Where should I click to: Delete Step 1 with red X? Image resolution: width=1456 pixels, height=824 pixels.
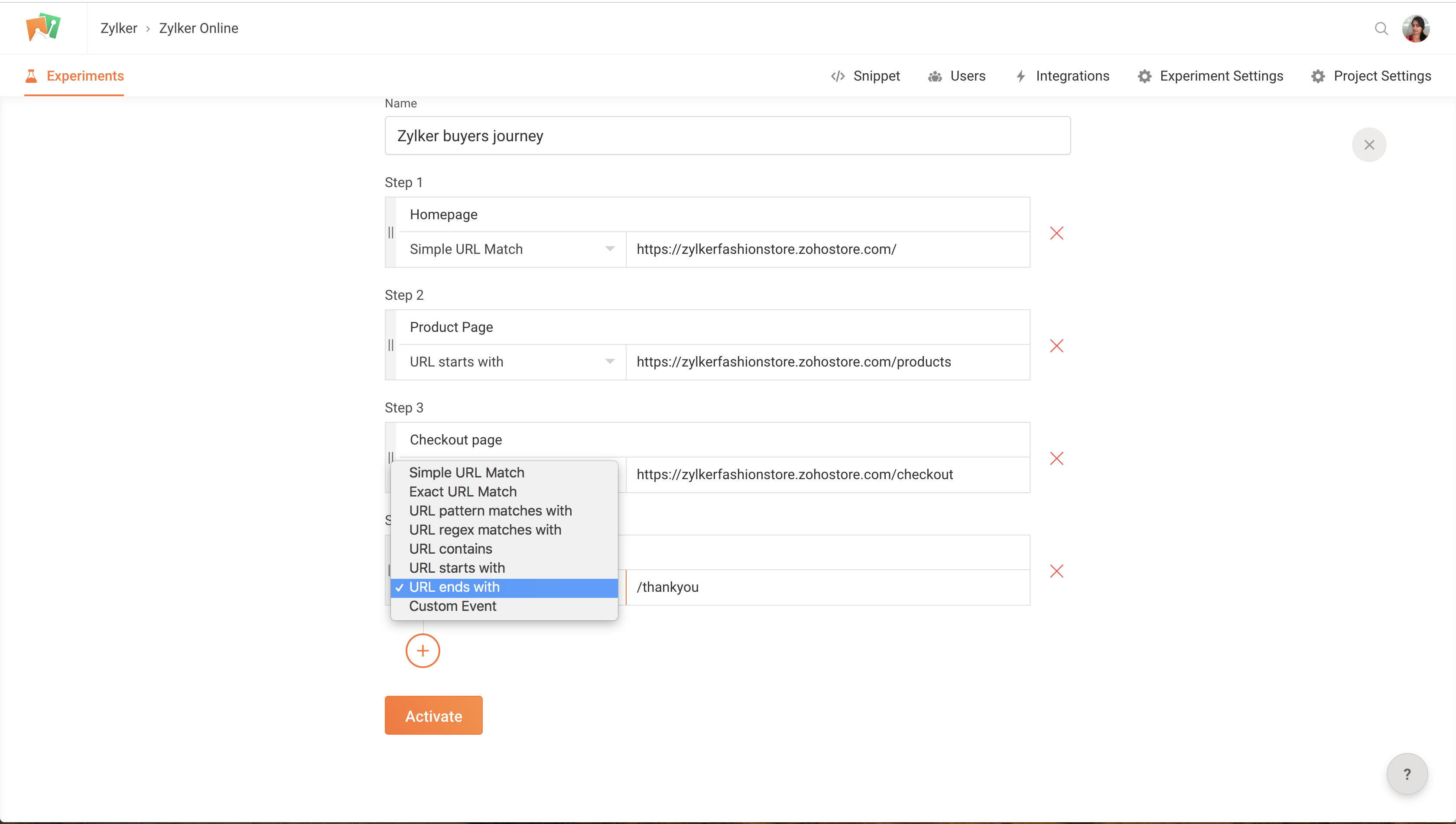[1056, 233]
